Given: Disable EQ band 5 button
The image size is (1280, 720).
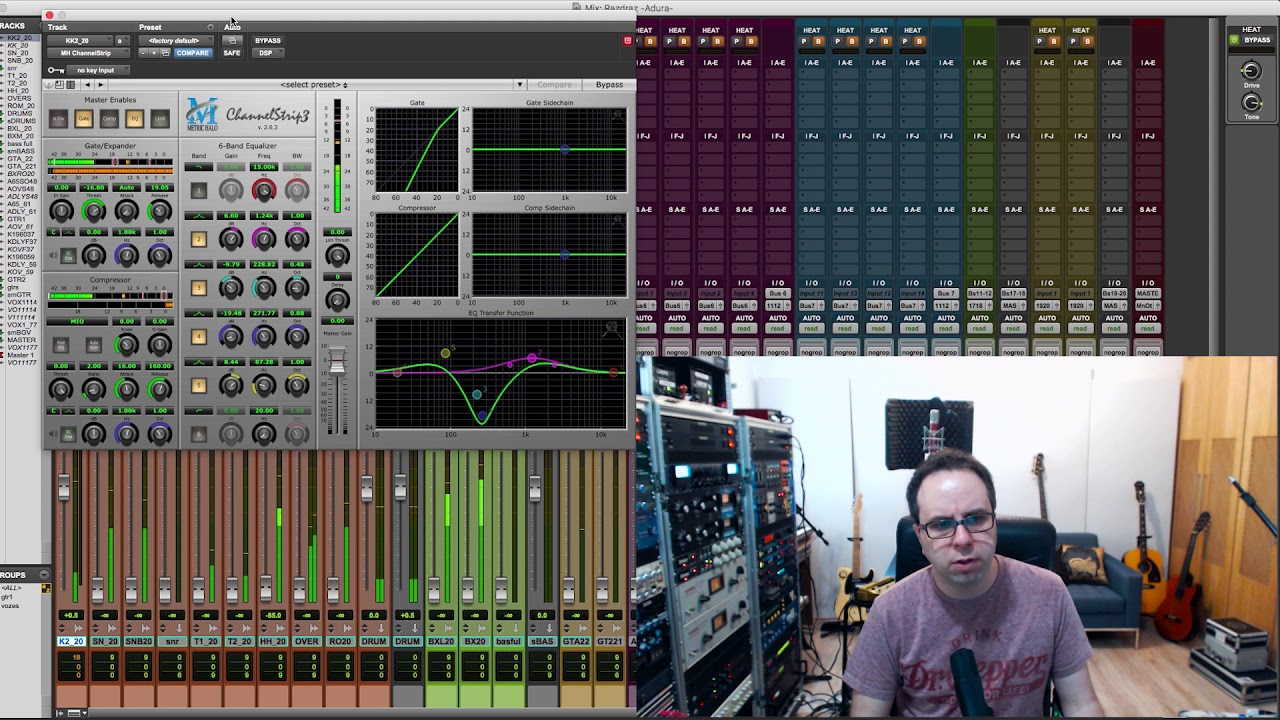Looking at the screenshot, I should coord(199,386).
